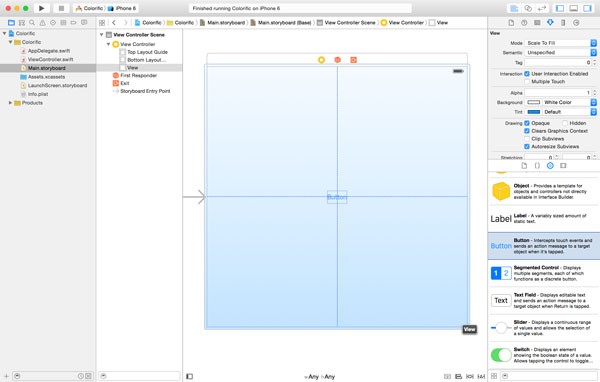Collapse the Colorific project root
This screenshot has height=382, width=600.
tap(5, 33)
